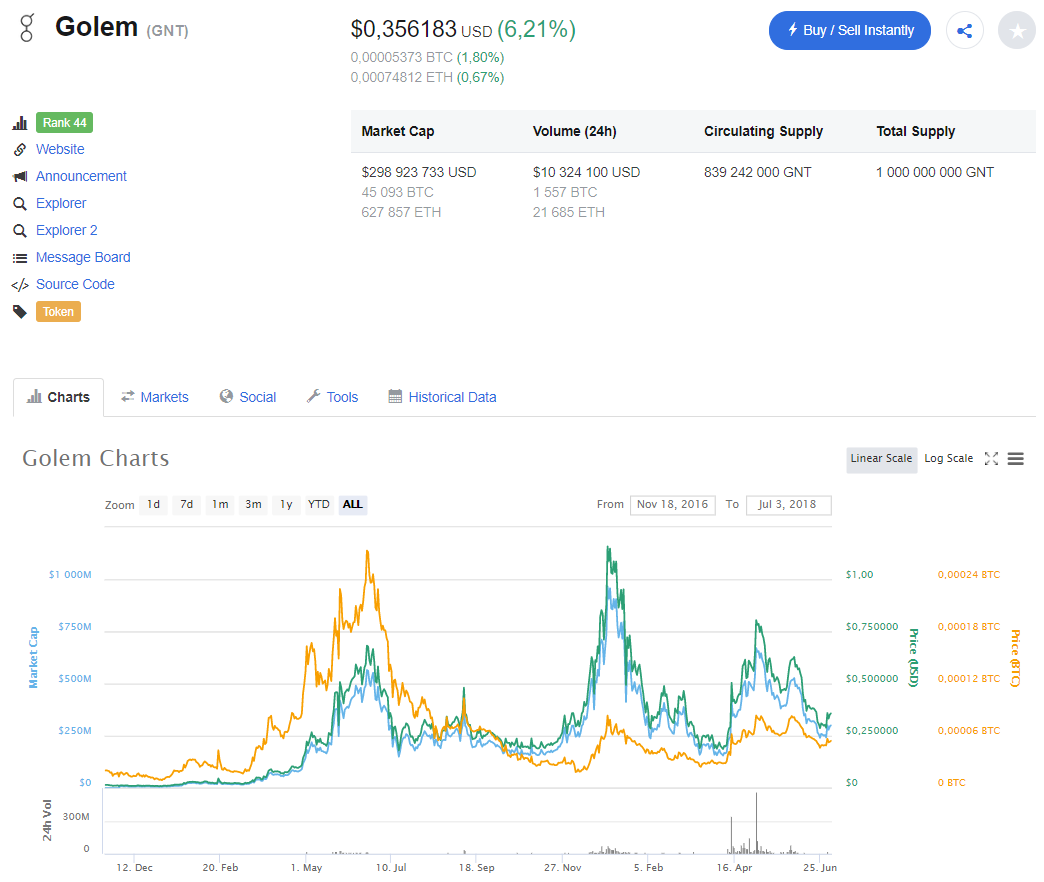Click the magnifier icon beside Explorer 2
Viewport: 1044px width, 882px height.
coord(20,231)
